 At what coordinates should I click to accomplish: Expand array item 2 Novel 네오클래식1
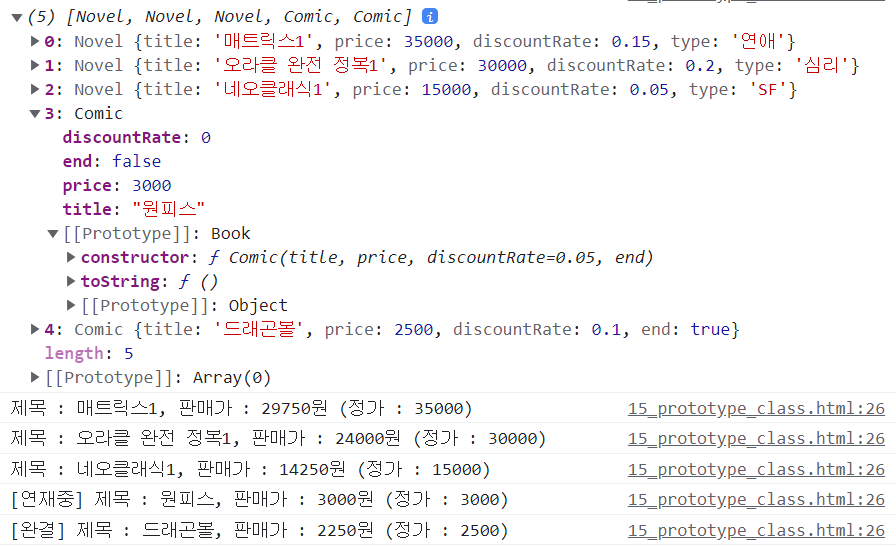[x=35, y=89]
